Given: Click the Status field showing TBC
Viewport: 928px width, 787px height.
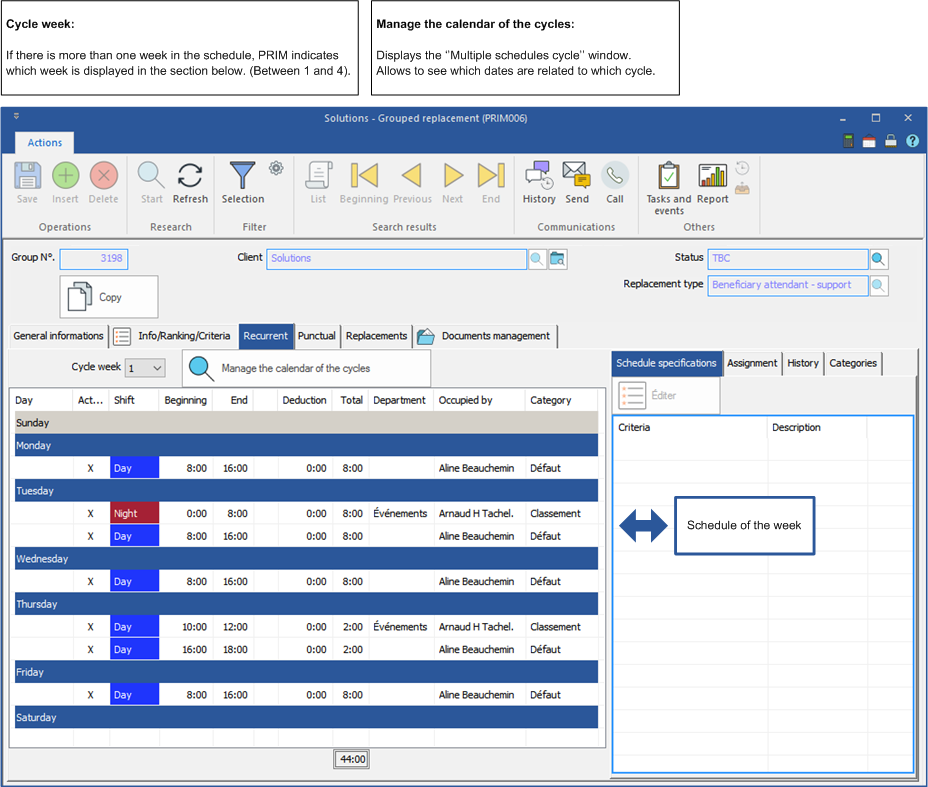Looking at the screenshot, I should (x=788, y=259).
